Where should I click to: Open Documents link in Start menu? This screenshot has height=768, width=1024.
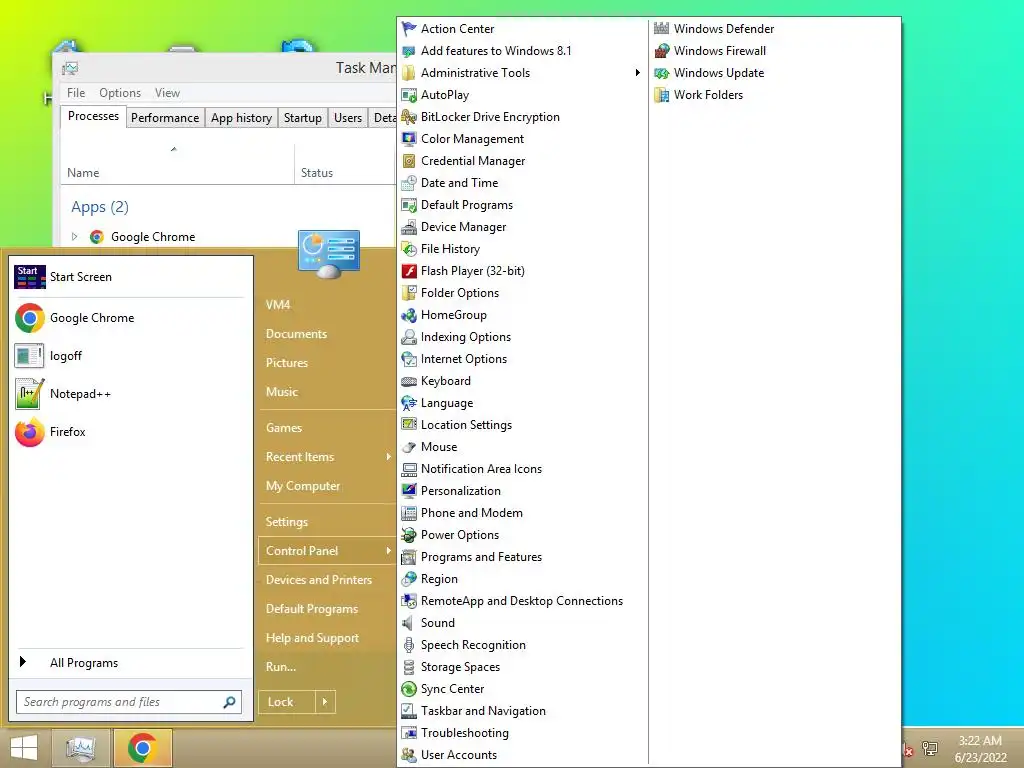[x=296, y=334]
